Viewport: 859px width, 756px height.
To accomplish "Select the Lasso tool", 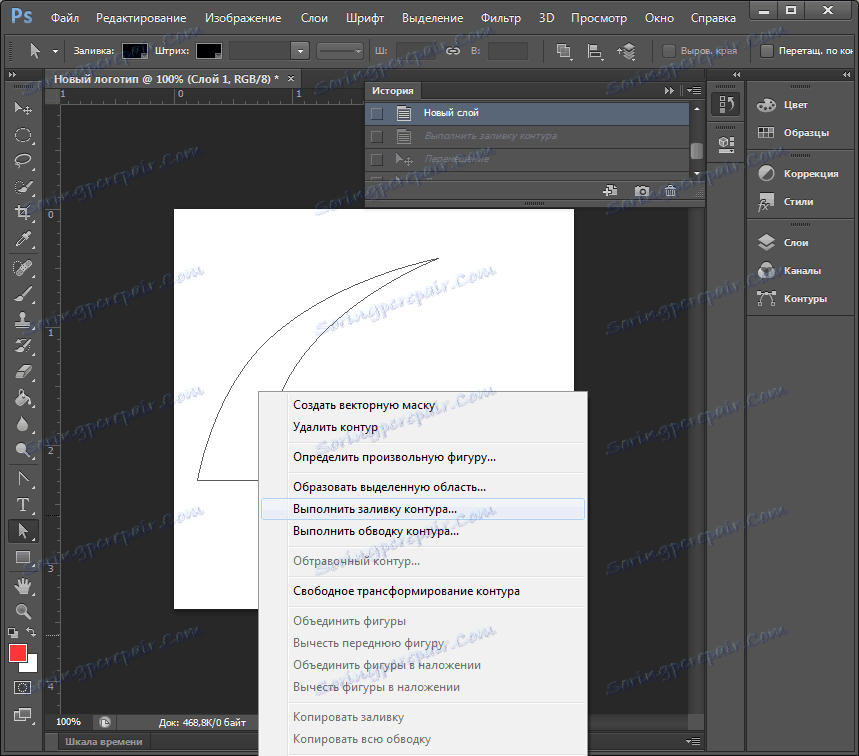I will 23,160.
